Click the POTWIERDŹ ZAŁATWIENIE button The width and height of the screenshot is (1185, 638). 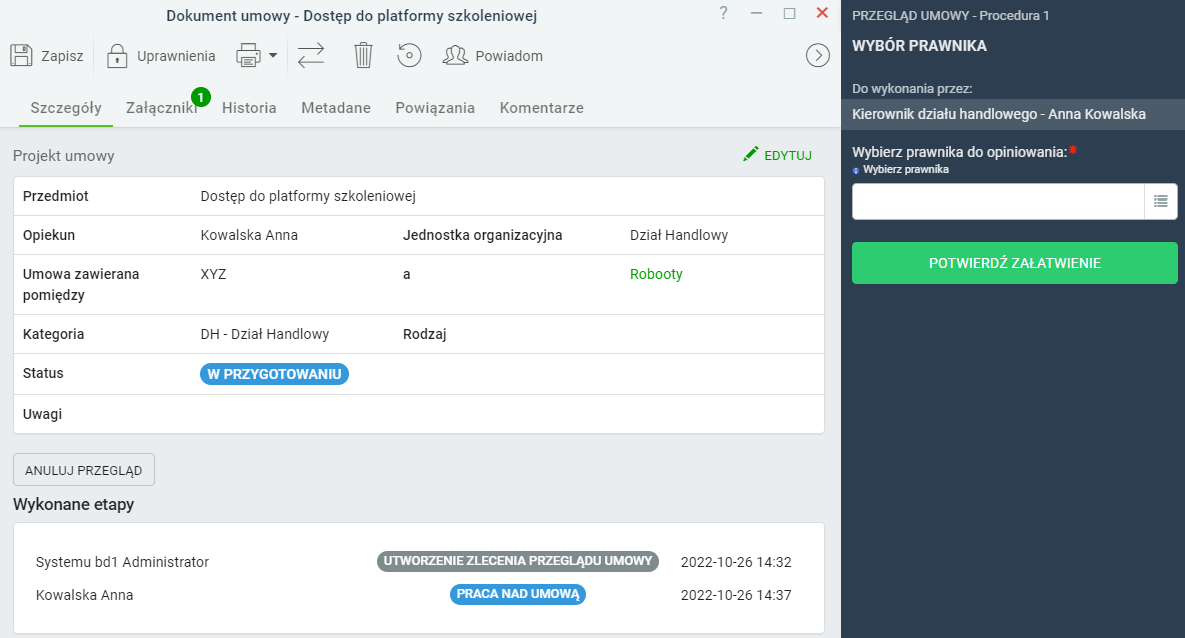click(1015, 263)
